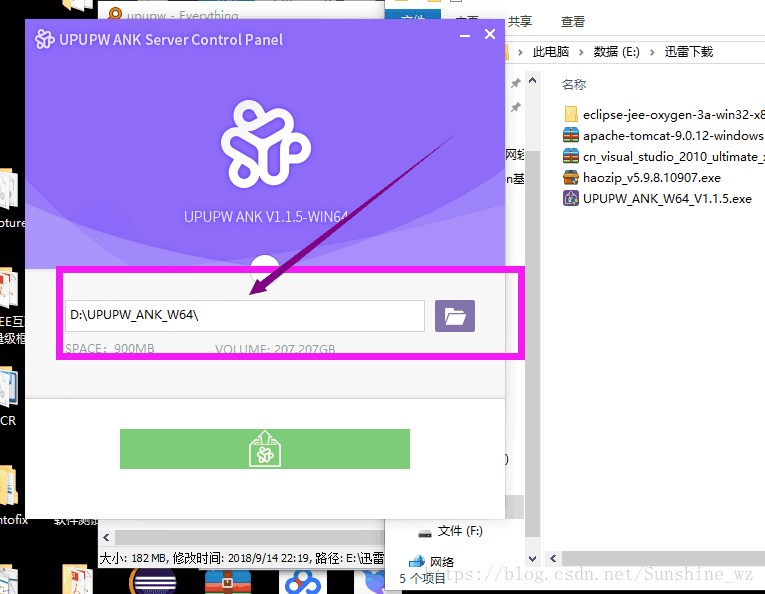Expand the chevron before 此电脑 breadcrumb

(x=521, y=52)
